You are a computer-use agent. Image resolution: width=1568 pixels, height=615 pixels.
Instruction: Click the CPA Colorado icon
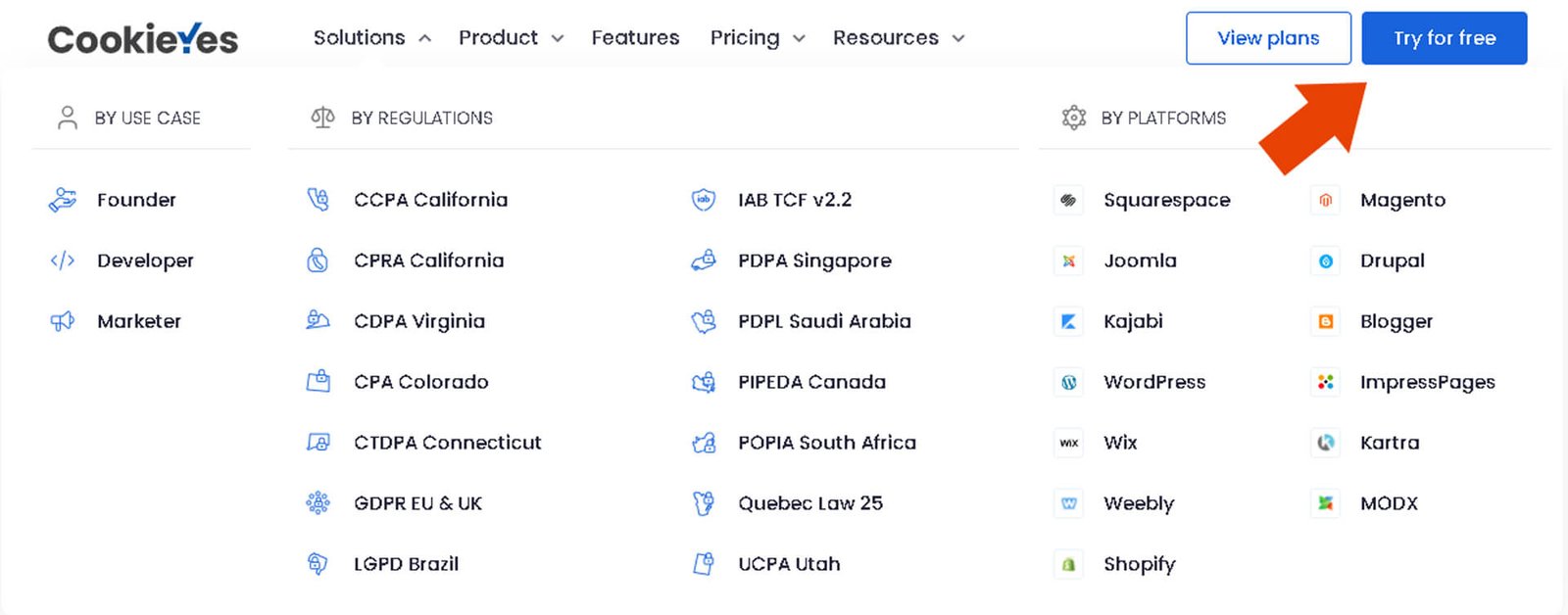coord(318,382)
